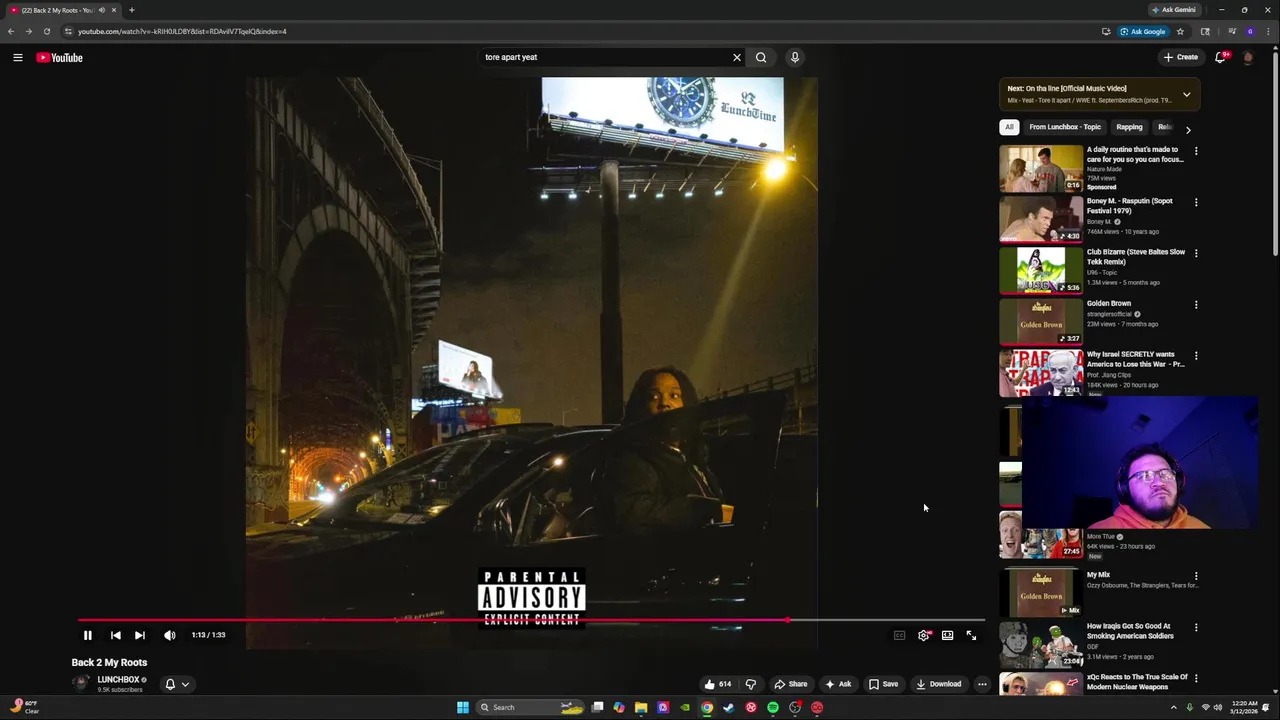The width and height of the screenshot is (1280, 720).
Task: Download the video
Action: pos(938,684)
